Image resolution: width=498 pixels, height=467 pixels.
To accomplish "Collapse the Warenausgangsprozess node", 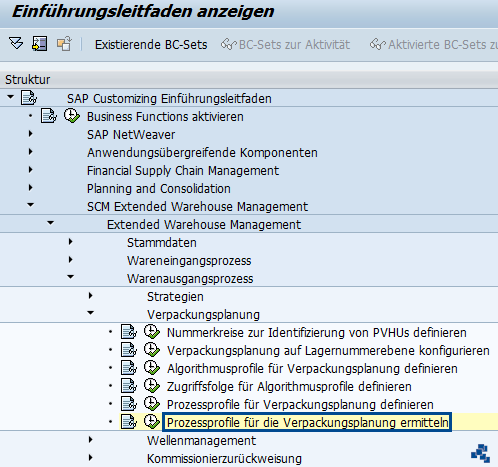I will pyautogui.click(x=70, y=277).
